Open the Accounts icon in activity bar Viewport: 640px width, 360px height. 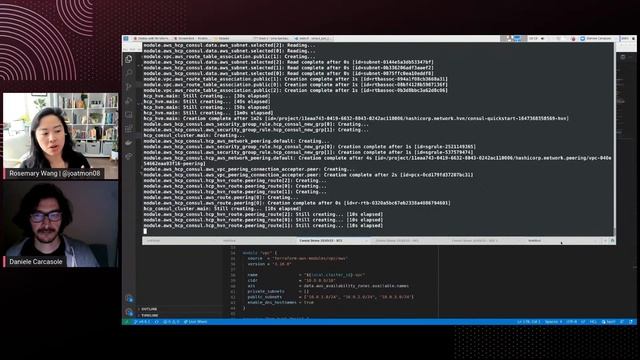click(x=129, y=299)
